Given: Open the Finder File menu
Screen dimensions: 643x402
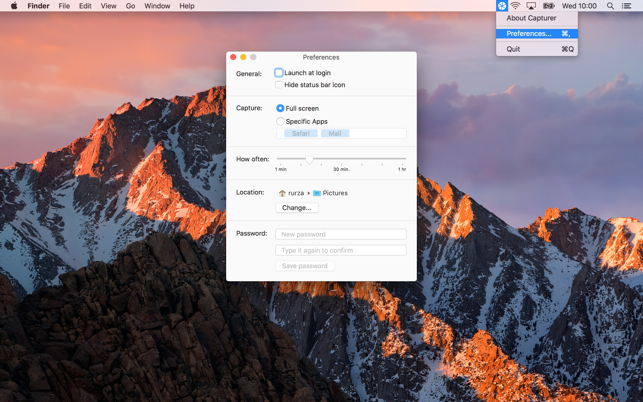Looking at the screenshot, I should click(64, 6).
